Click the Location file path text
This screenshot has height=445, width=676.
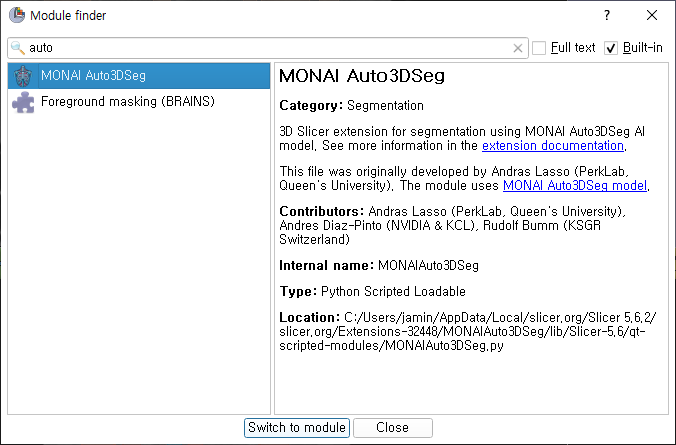[x=468, y=332]
